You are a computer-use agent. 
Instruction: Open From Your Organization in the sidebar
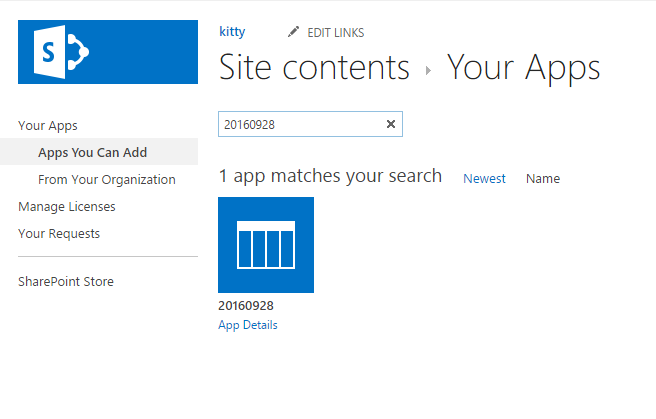[x=107, y=180]
